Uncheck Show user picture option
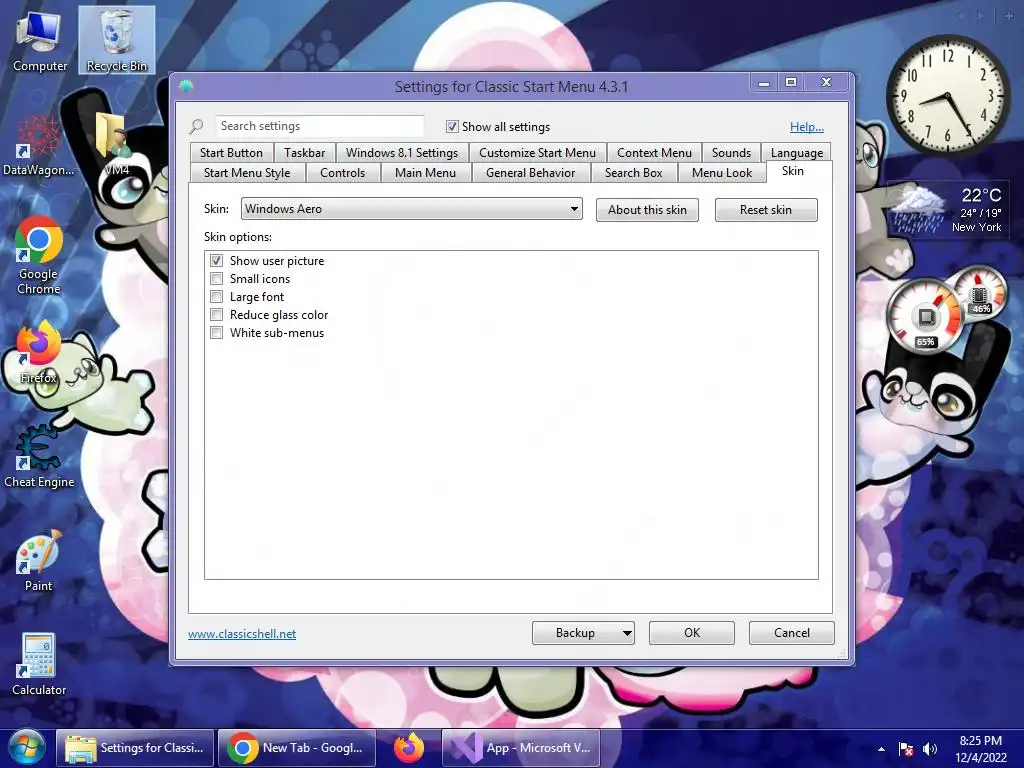Image resolution: width=1024 pixels, height=768 pixels. [216, 261]
